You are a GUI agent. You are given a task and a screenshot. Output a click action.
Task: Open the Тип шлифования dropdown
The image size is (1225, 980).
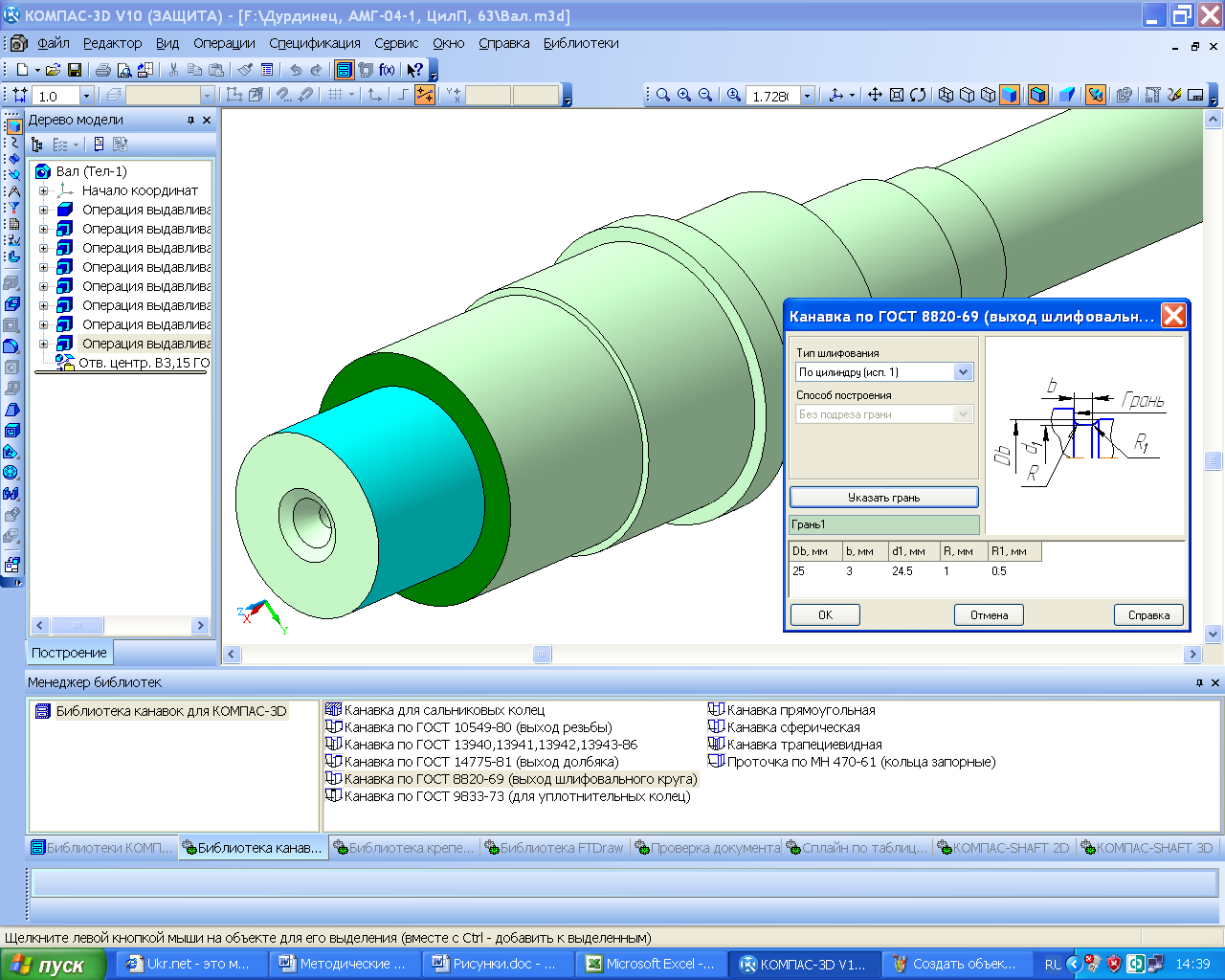coord(963,372)
